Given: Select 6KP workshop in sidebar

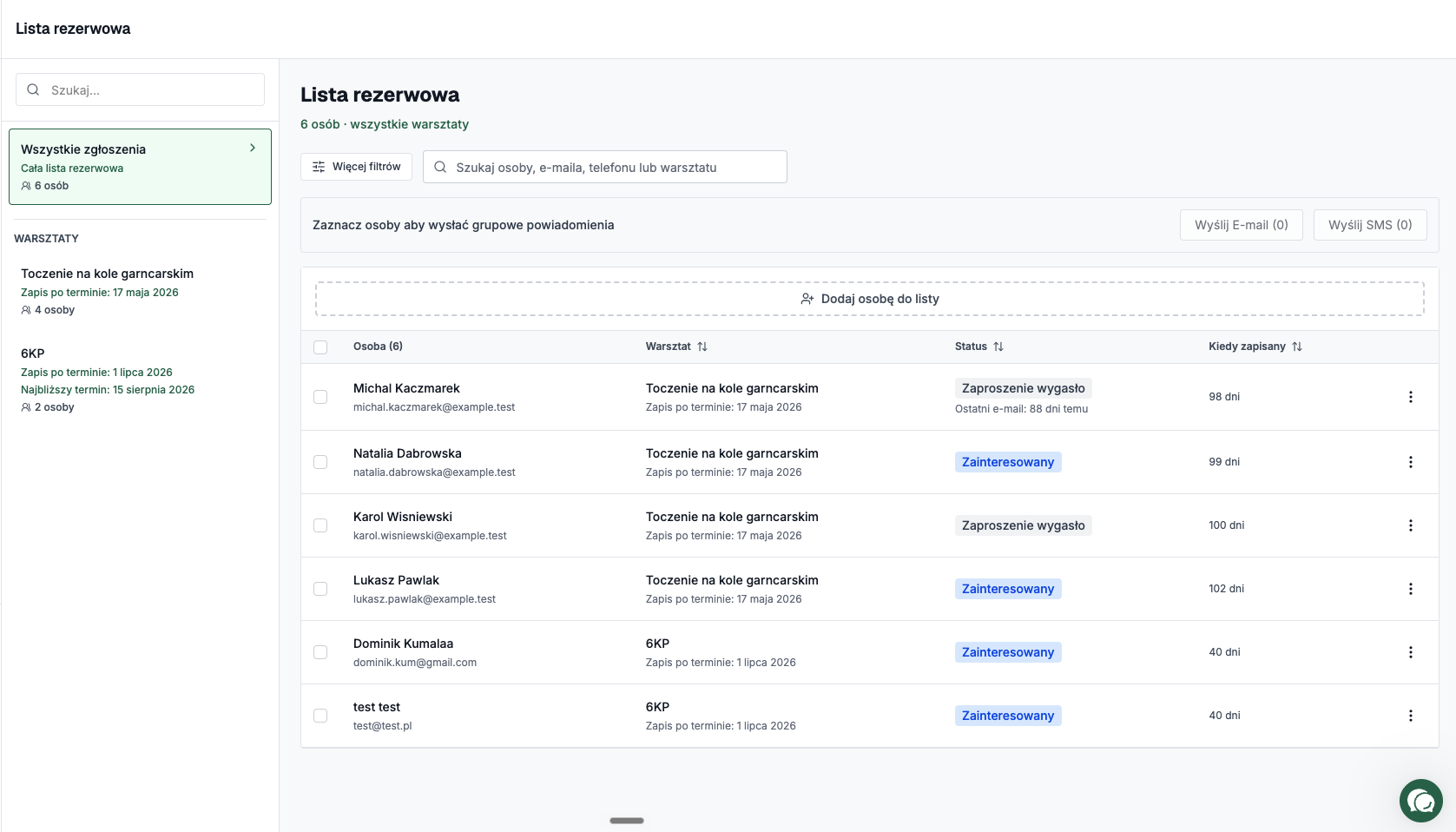Looking at the screenshot, I should (140, 380).
